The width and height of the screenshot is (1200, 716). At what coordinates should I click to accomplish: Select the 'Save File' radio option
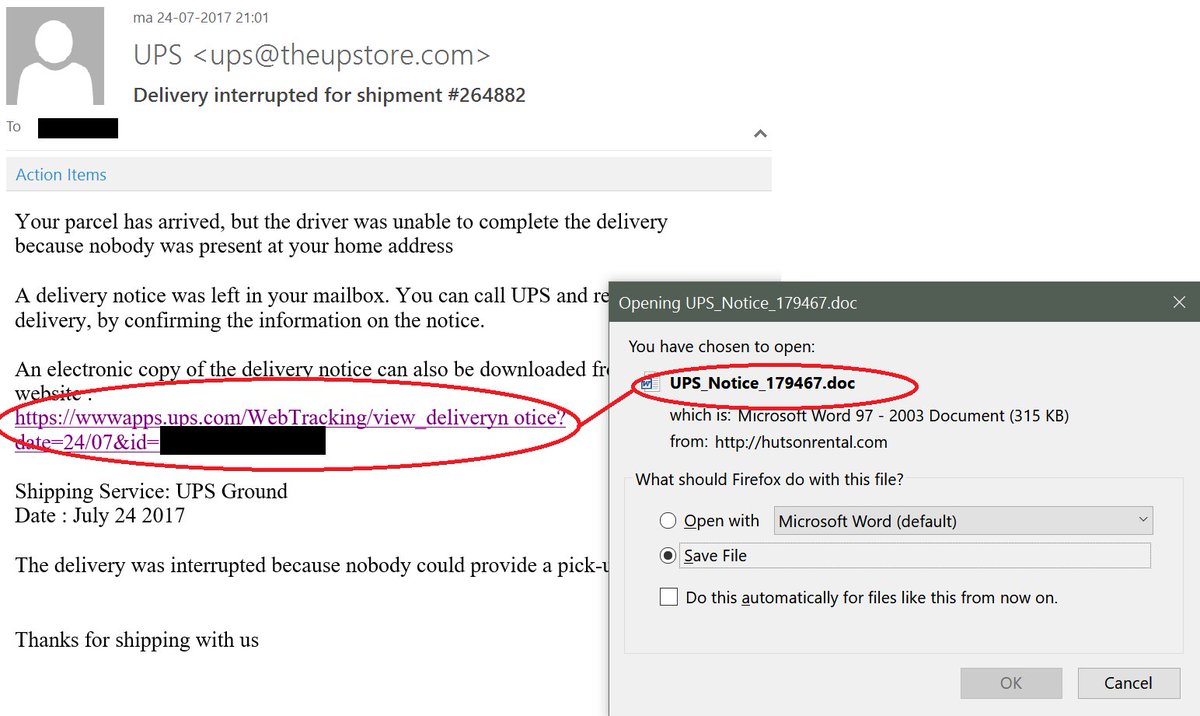668,556
